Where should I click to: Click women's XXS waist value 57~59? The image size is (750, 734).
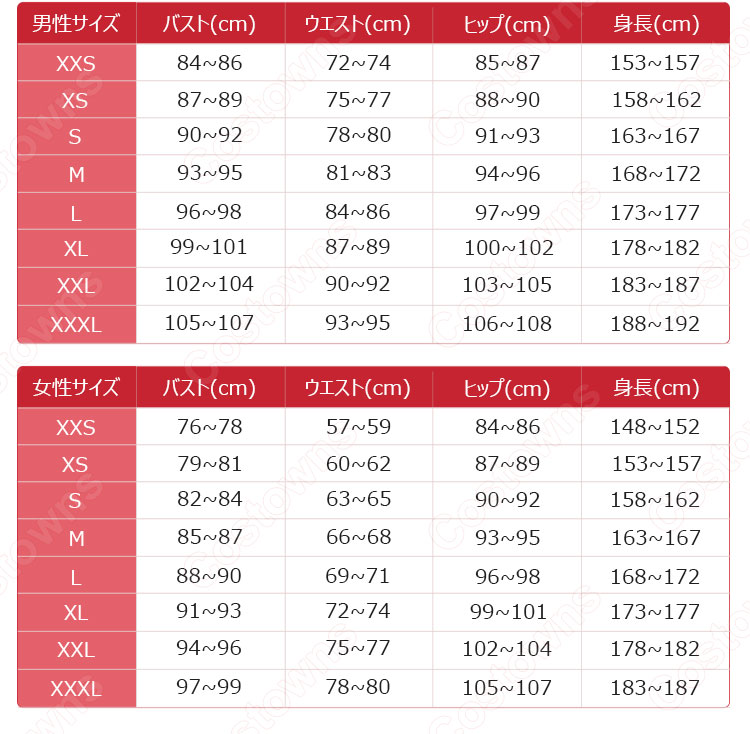pos(357,427)
